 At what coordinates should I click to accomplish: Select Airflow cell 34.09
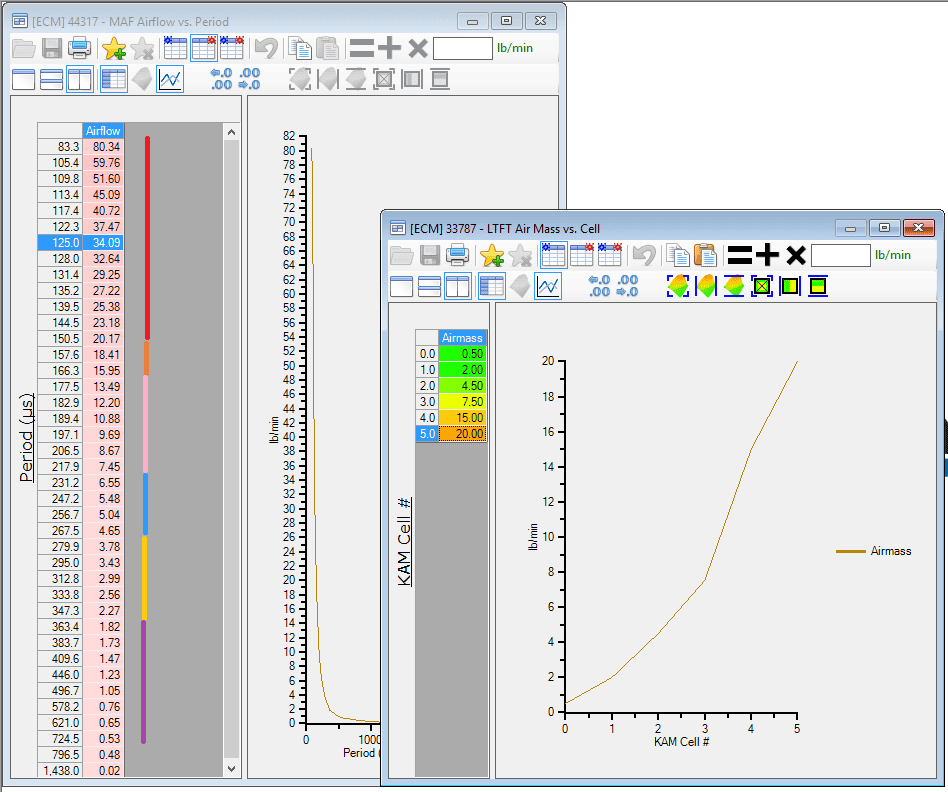(103, 242)
